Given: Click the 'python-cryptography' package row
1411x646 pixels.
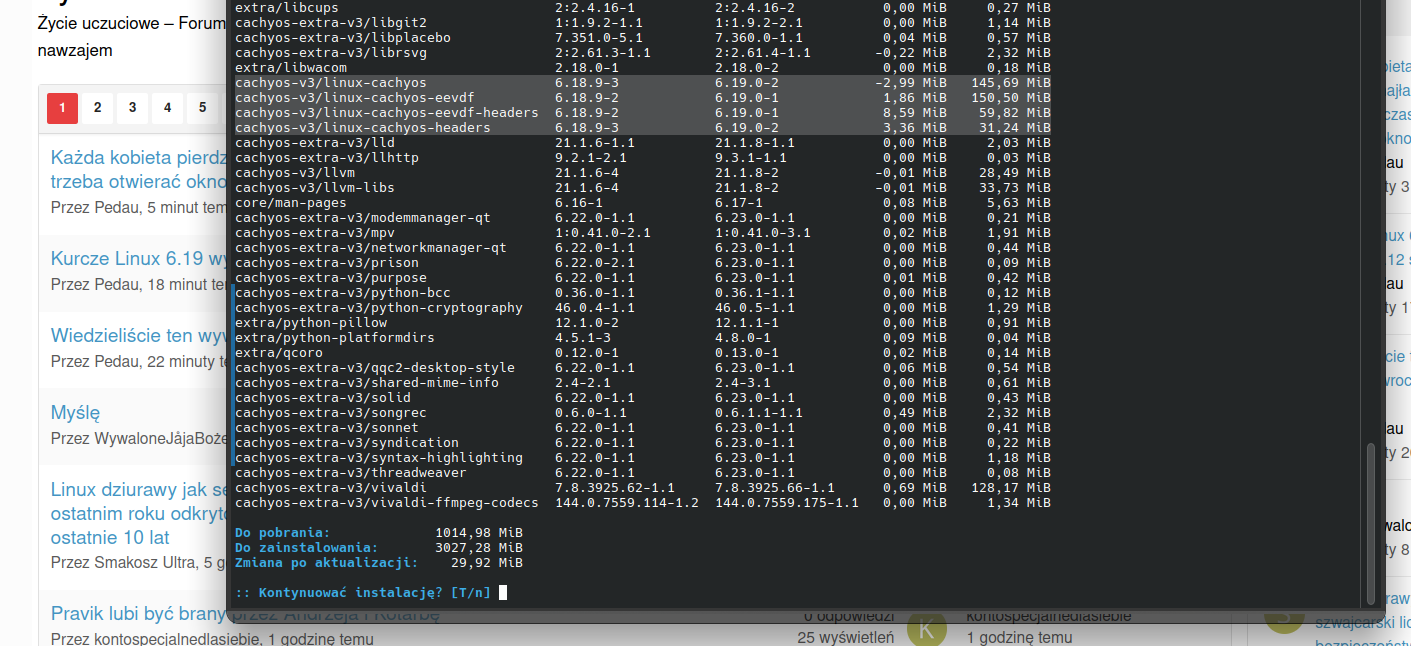Looking at the screenshot, I should click(x=643, y=308).
